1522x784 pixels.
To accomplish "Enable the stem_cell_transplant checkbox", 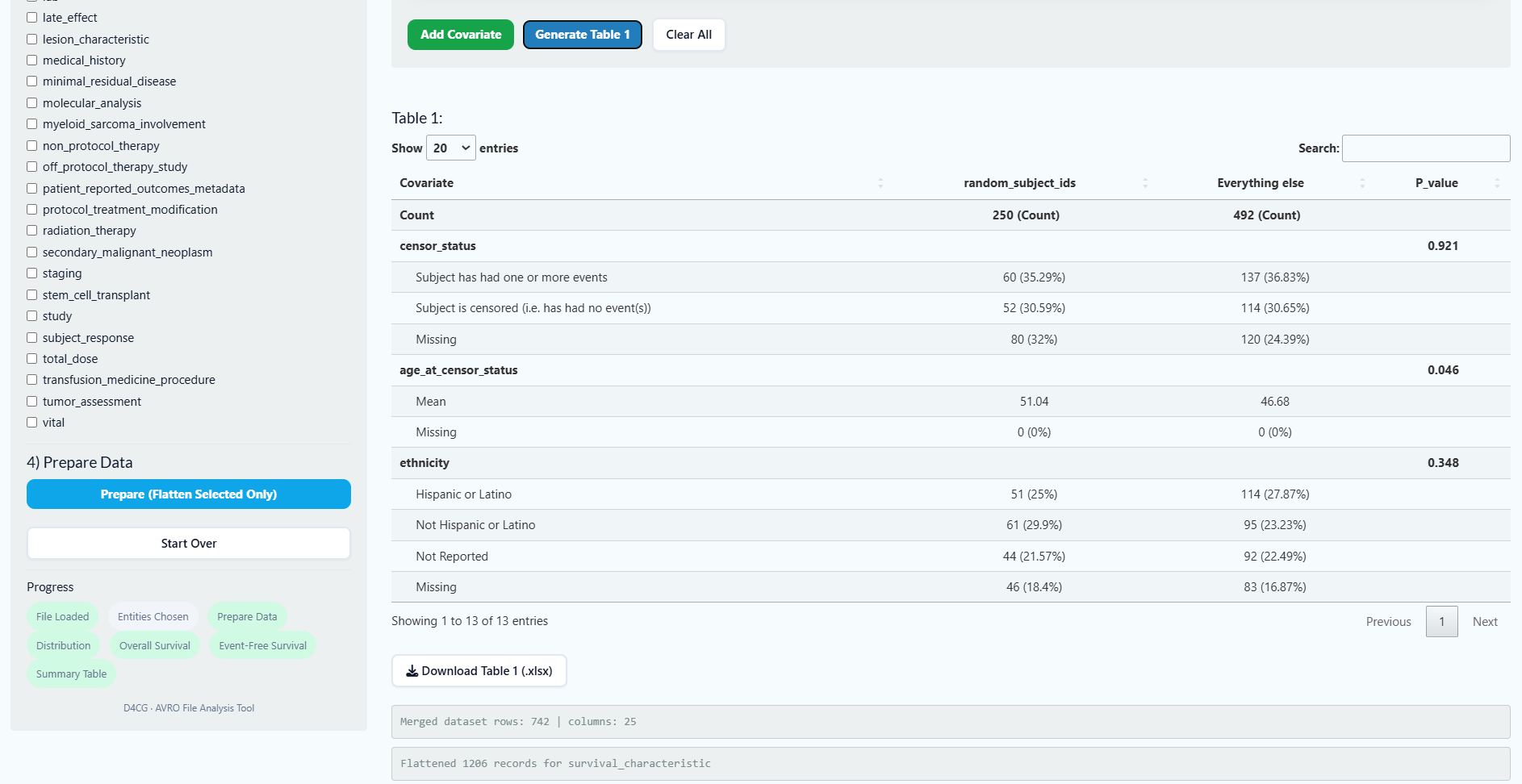I will pos(32,295).
